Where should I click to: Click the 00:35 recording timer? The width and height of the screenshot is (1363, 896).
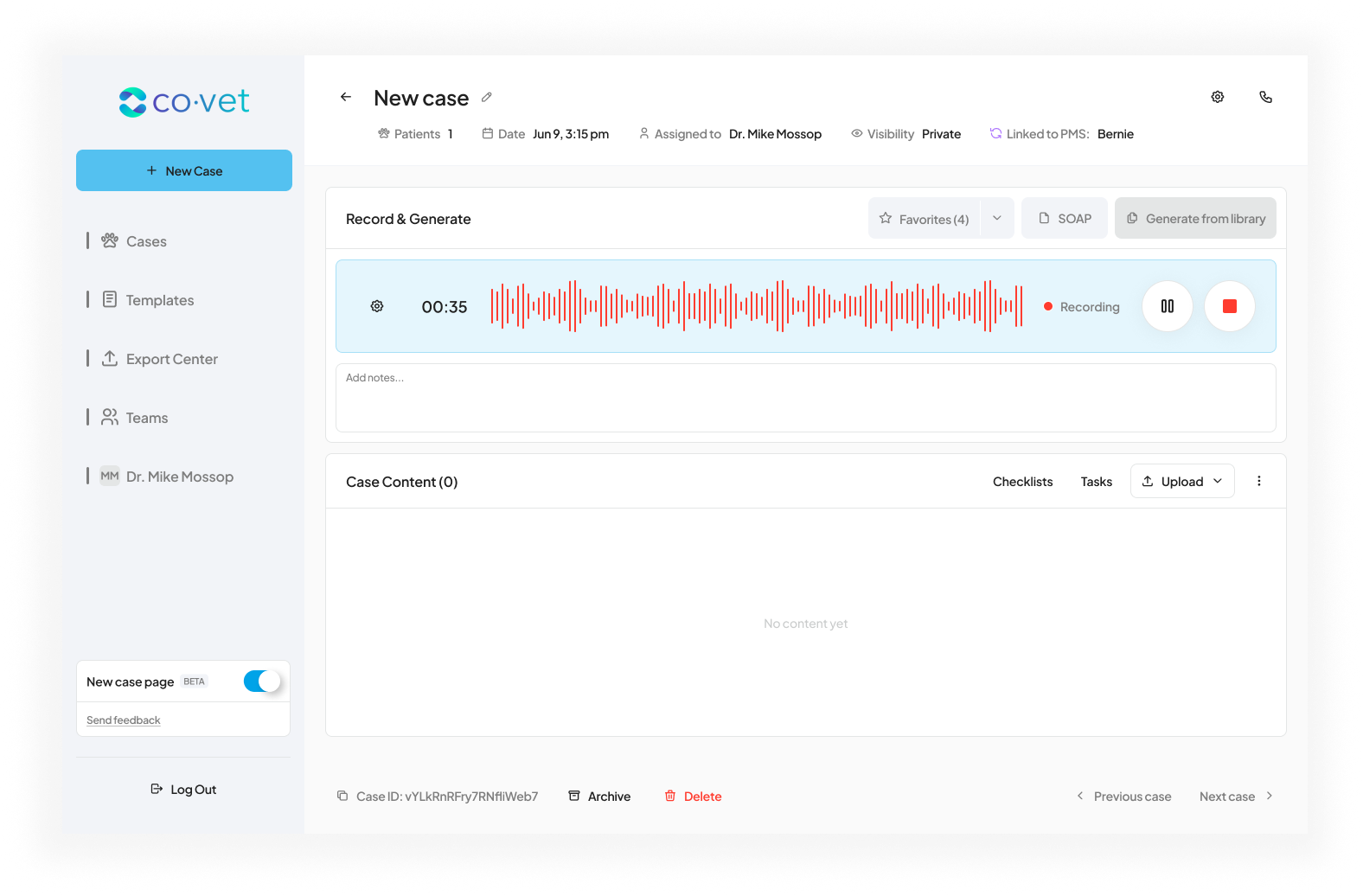click(445, 307)
